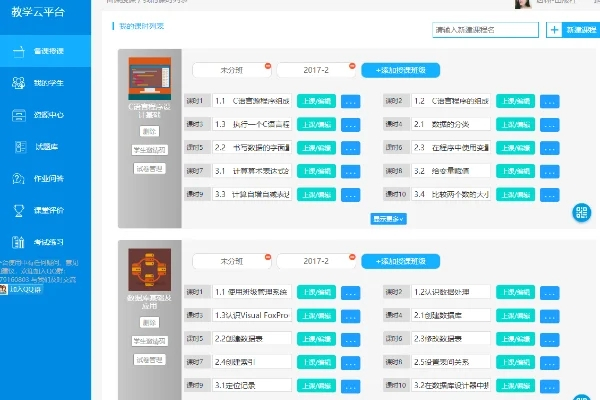Remove the 未分班 class tag in the database course
Screen dimensions: 600x400
(x=268, y=257)
